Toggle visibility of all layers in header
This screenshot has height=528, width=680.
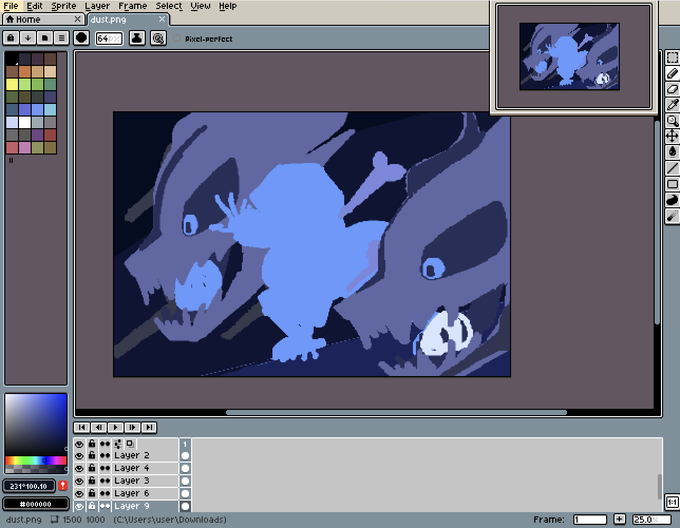pos(79,444)
